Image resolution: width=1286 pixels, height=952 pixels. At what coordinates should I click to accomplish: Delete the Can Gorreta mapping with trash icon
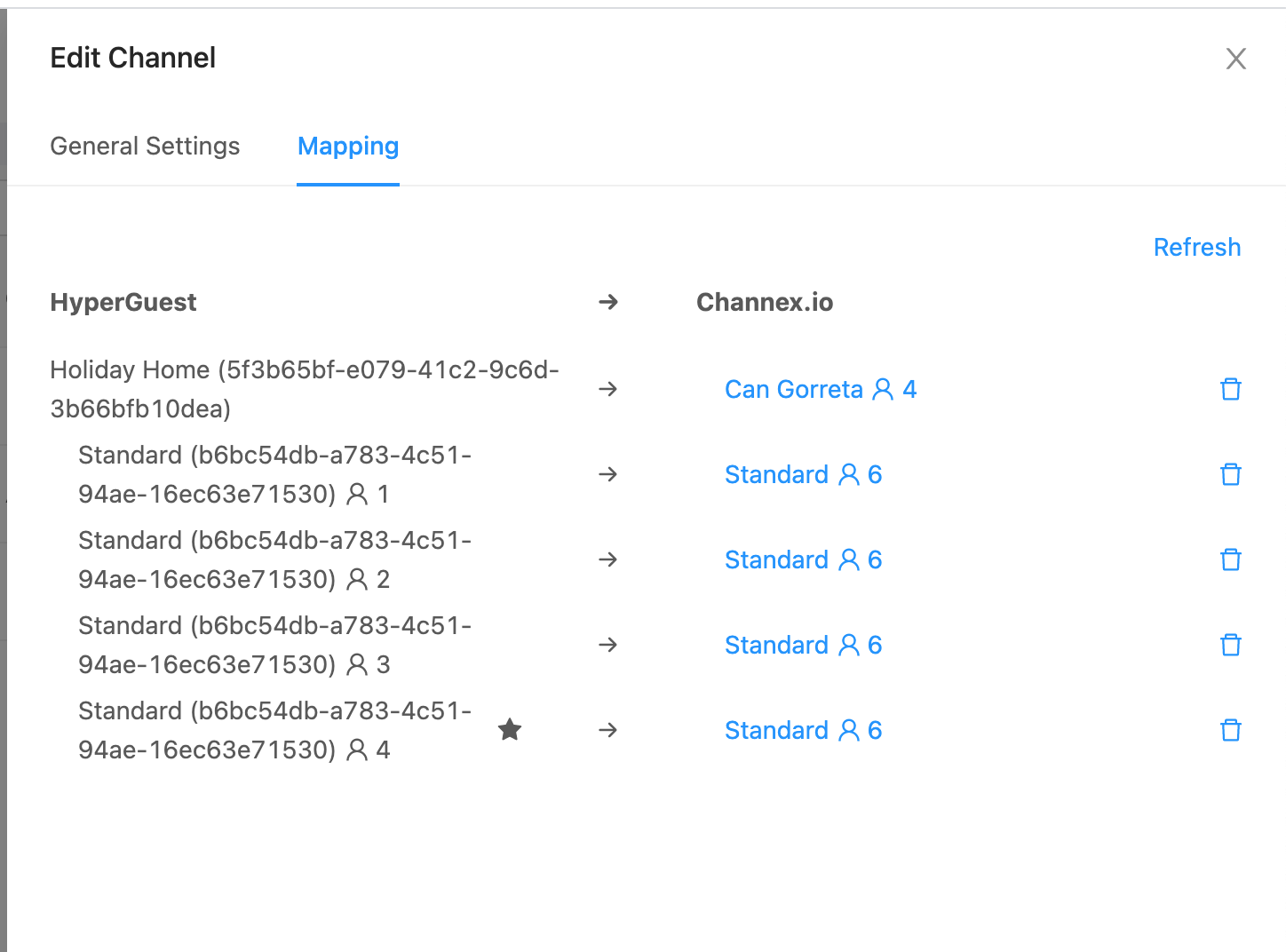click(x=1231, y=389)
